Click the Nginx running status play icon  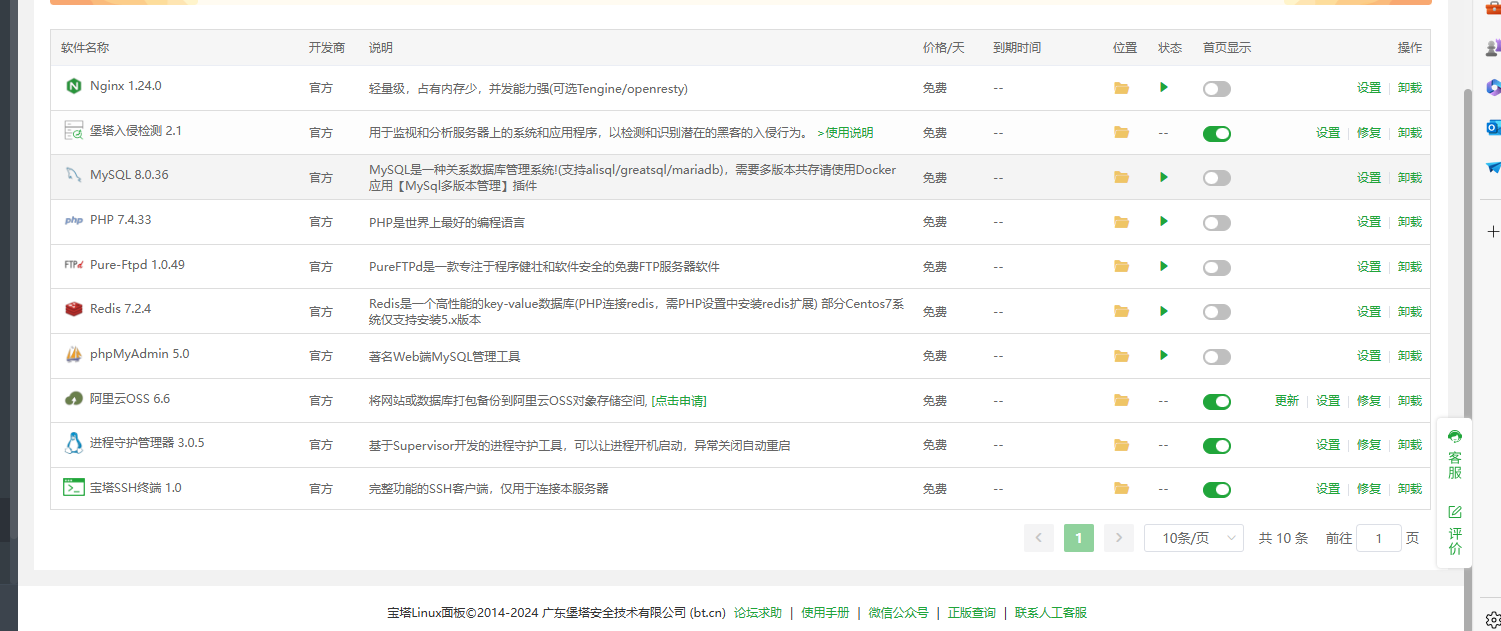click(1163, 87)
